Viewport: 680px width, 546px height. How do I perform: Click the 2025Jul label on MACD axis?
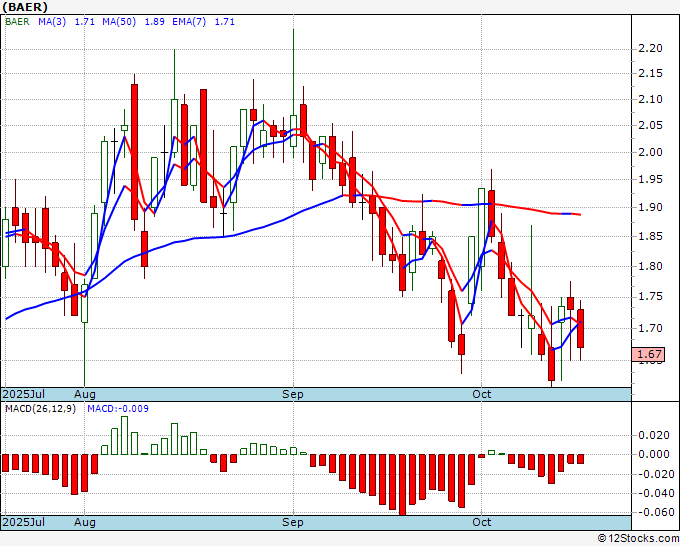[24, 522]
